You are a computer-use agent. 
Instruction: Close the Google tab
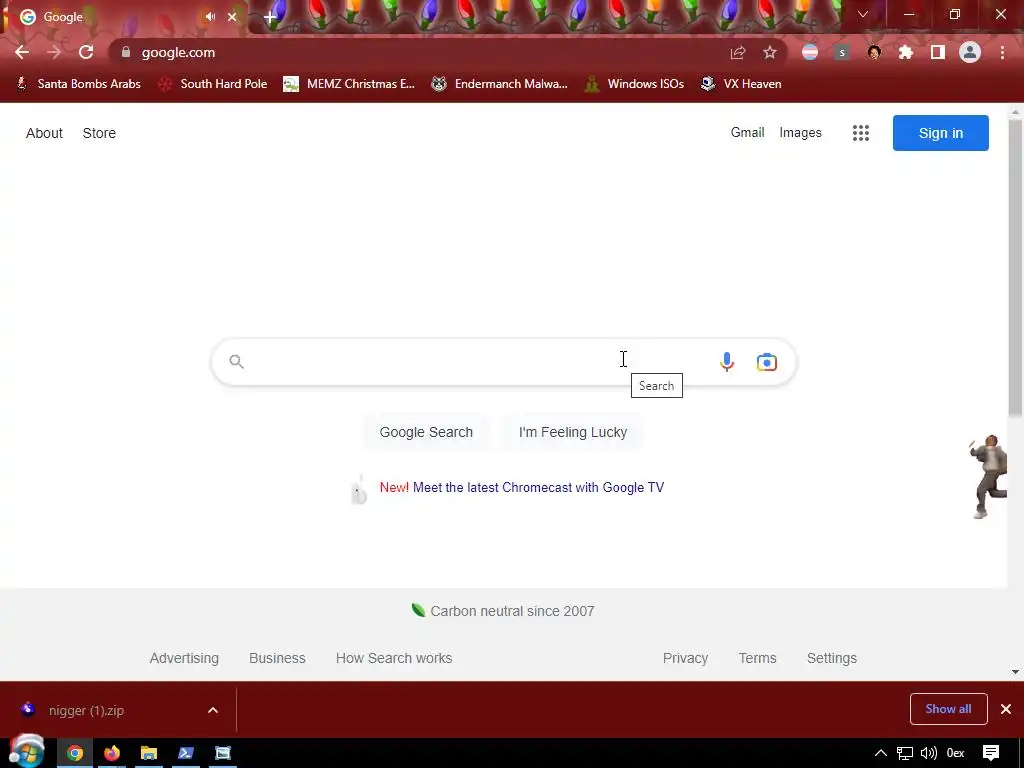tap(232, 17)
